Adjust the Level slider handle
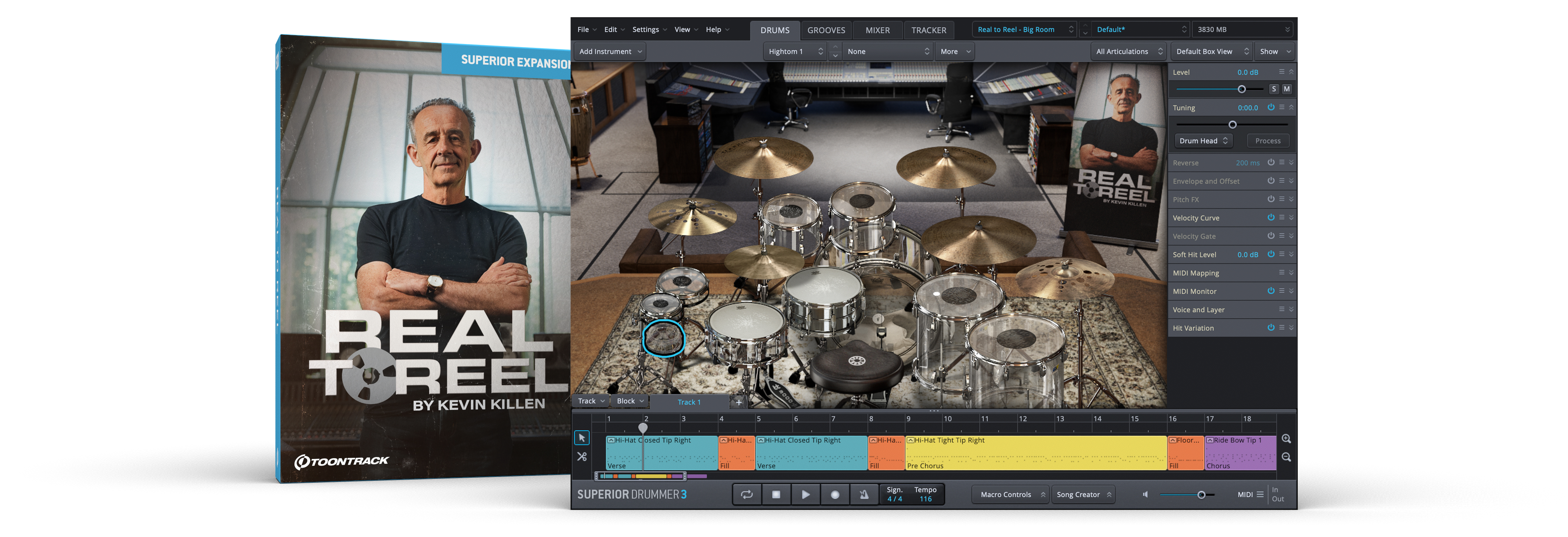1568x537 pixels. coord(1242,90)
